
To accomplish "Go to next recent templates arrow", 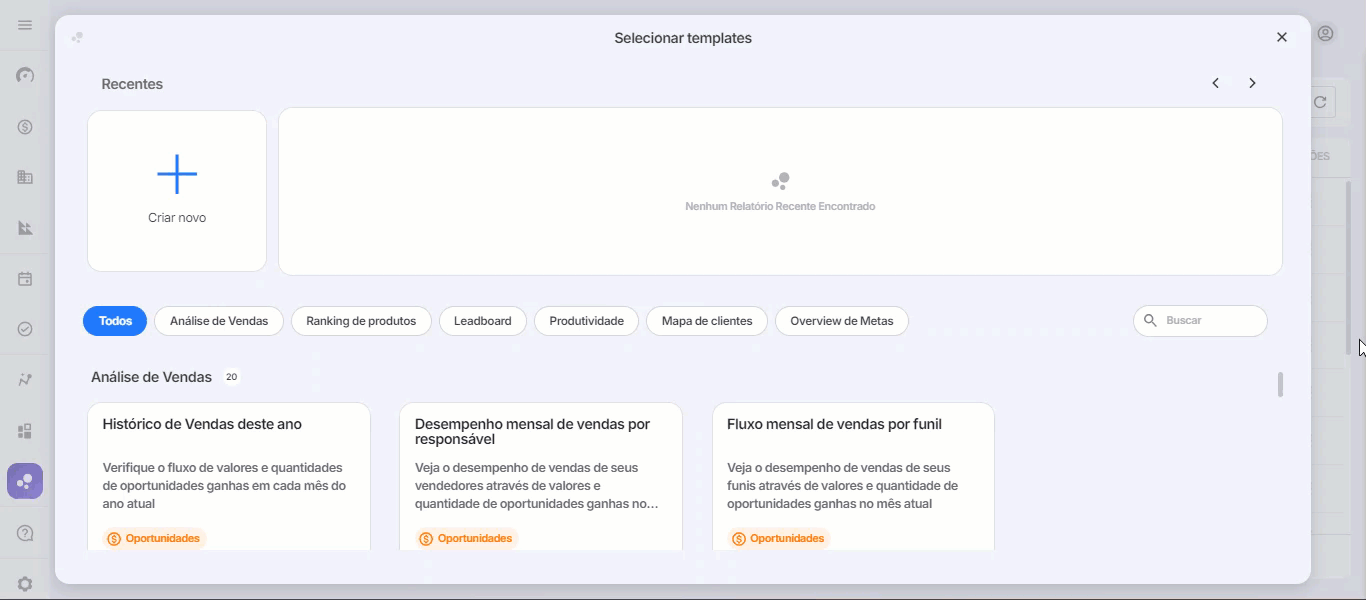I will point(1252,83).
